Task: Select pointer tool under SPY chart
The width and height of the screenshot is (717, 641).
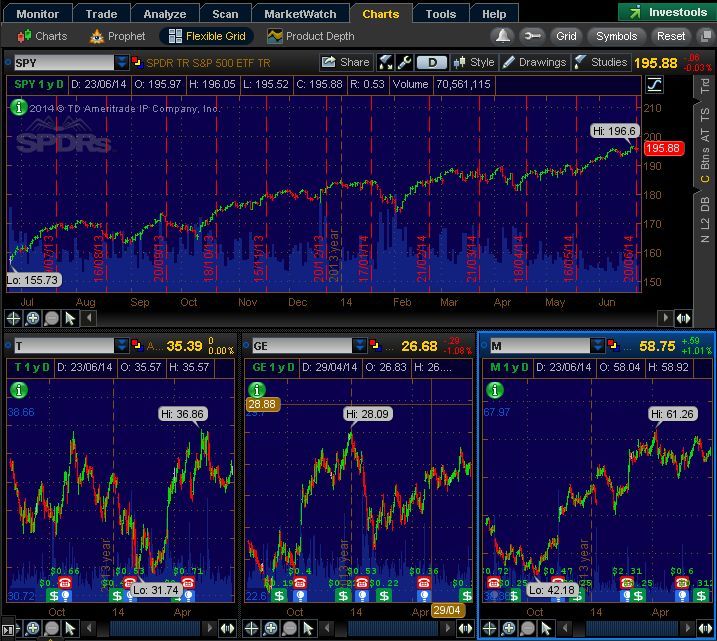Action: click(70, 318)
